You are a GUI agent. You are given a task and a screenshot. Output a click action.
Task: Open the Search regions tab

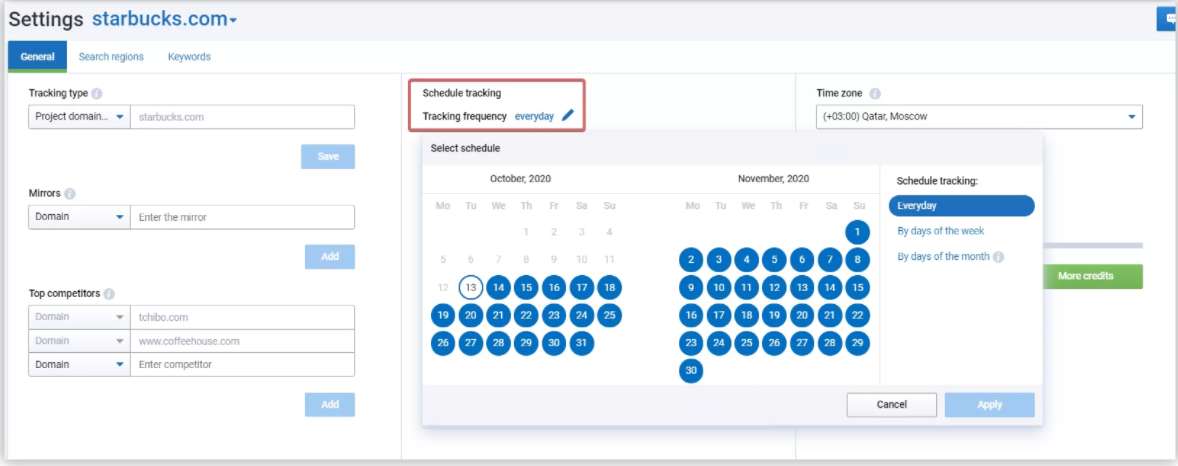point(111,56)
